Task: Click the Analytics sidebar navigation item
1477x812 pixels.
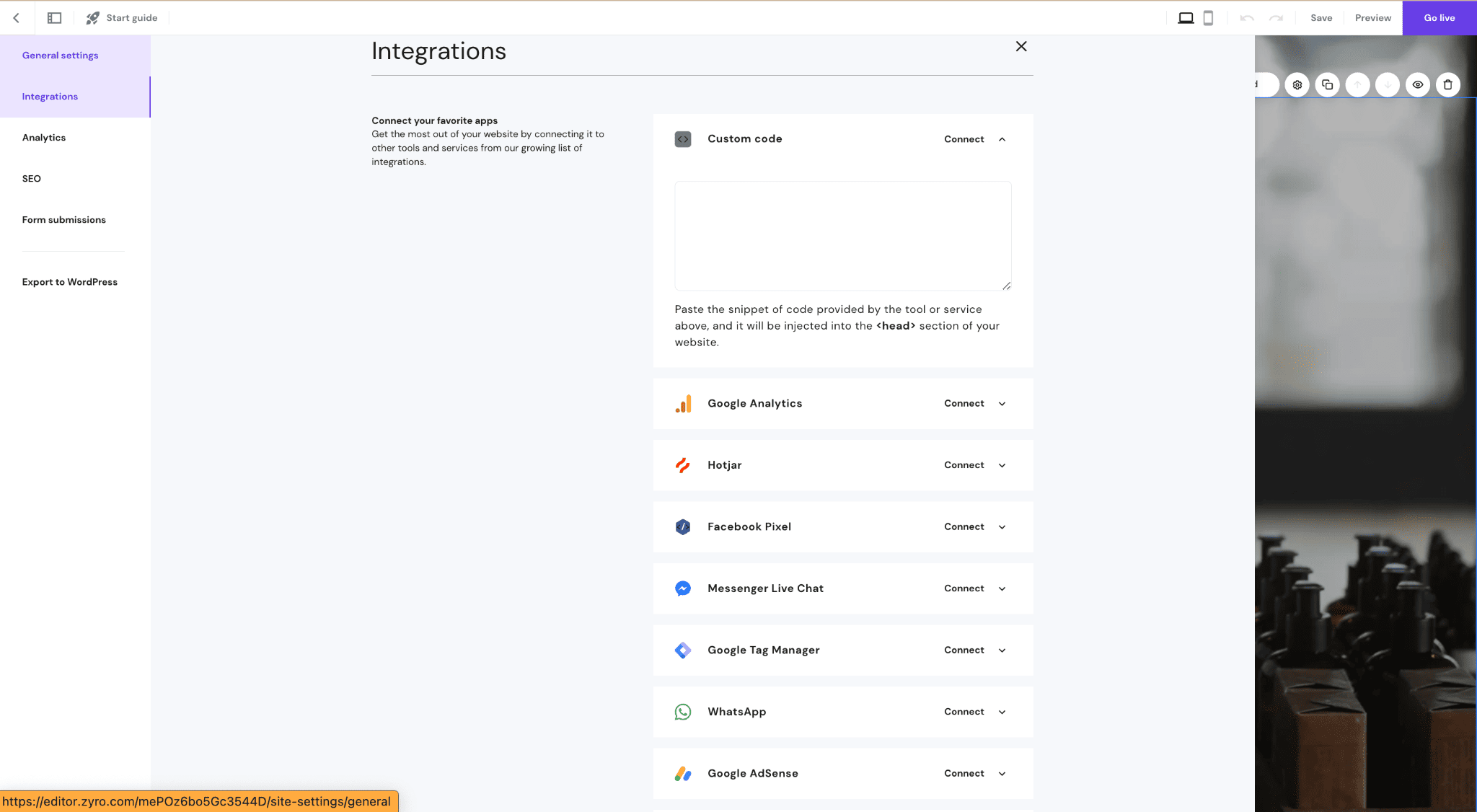Action: 43,137
